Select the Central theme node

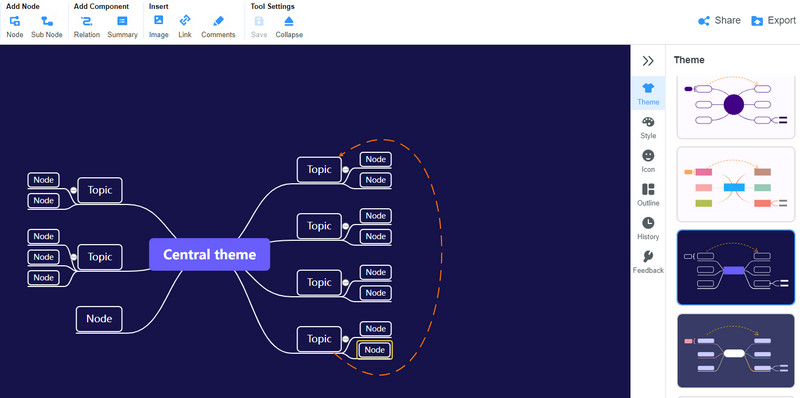tap(209, 254)
